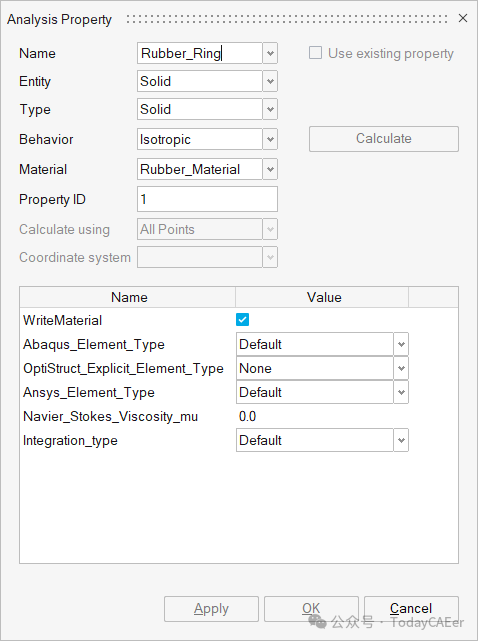
Task: Select the Ansys_Element_Type row label
Action: click(89, 393)
